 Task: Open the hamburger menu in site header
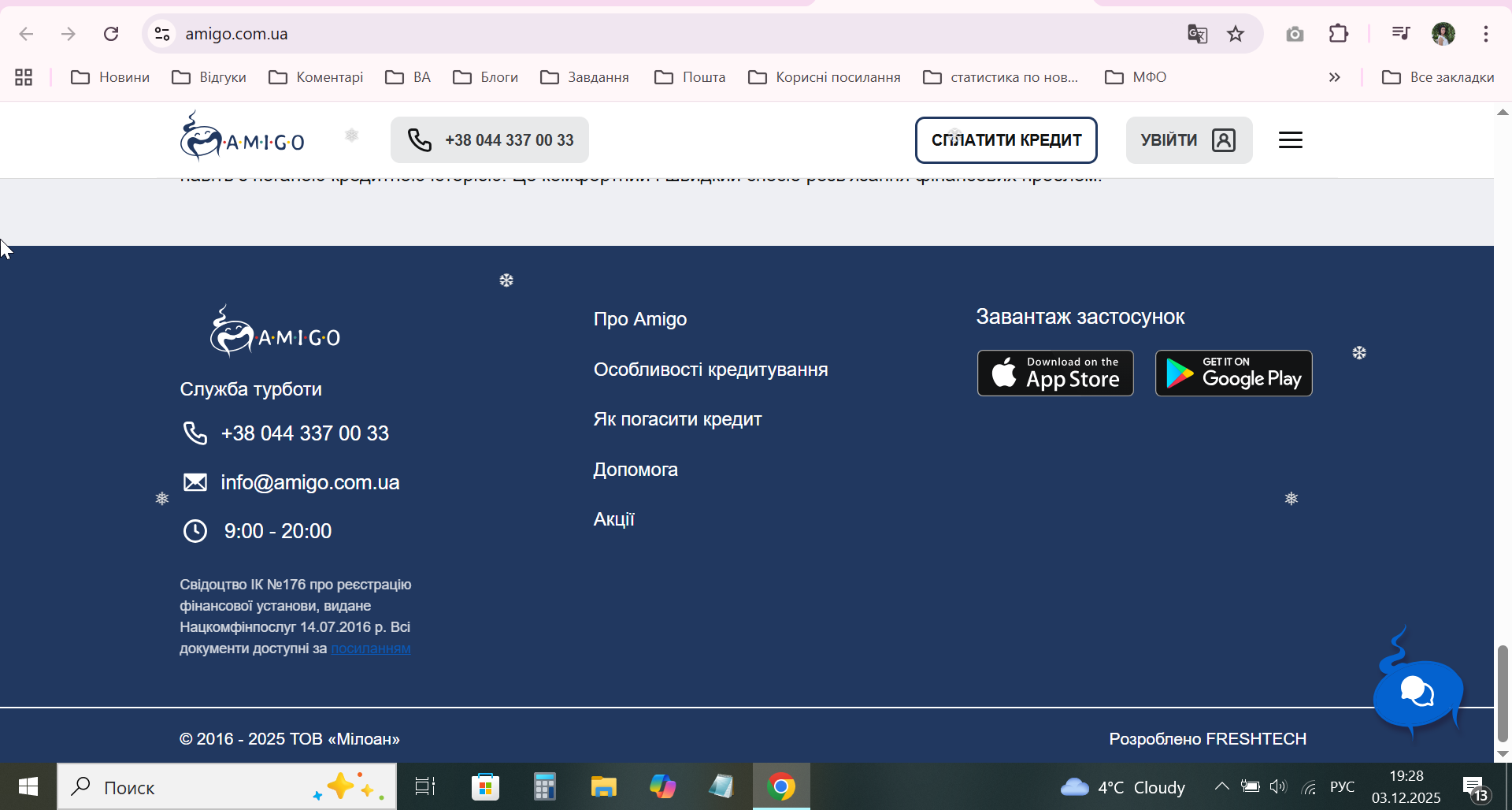[1290, 140]
